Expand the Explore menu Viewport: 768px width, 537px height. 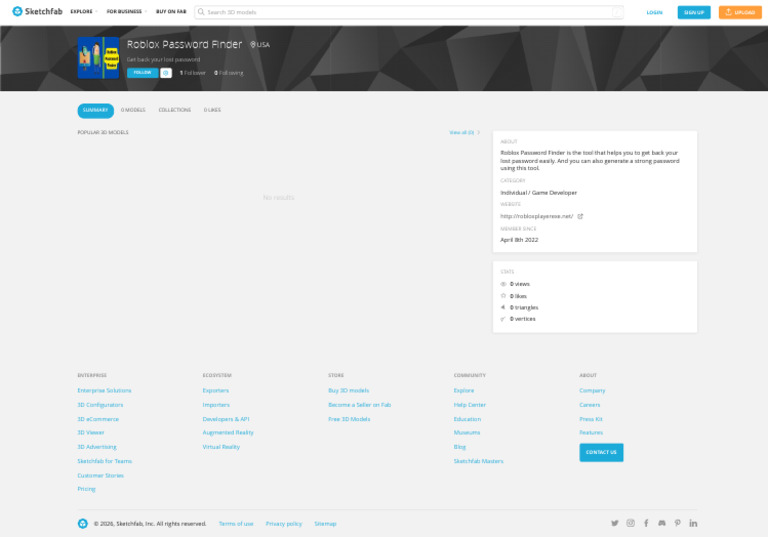(x=84, y=12)
